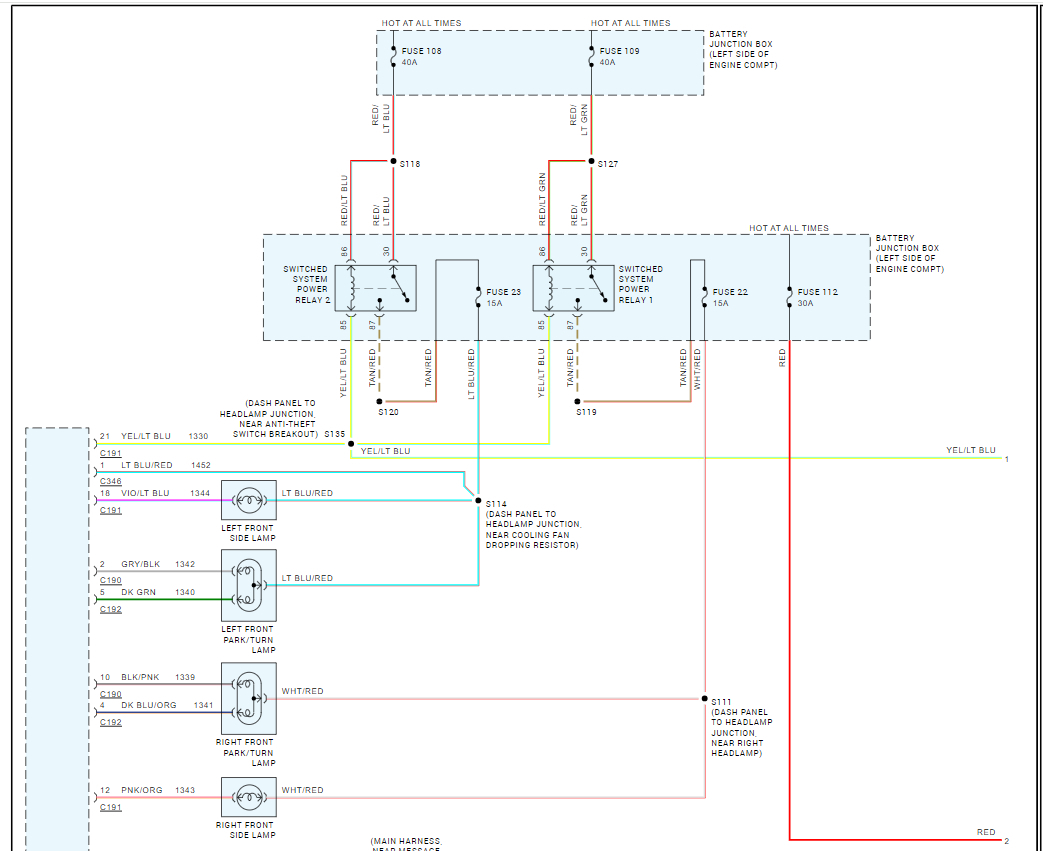Click the Fuse 109 40A symbol
Viewport: 1043px width, 851px height.
click(591, 57)
